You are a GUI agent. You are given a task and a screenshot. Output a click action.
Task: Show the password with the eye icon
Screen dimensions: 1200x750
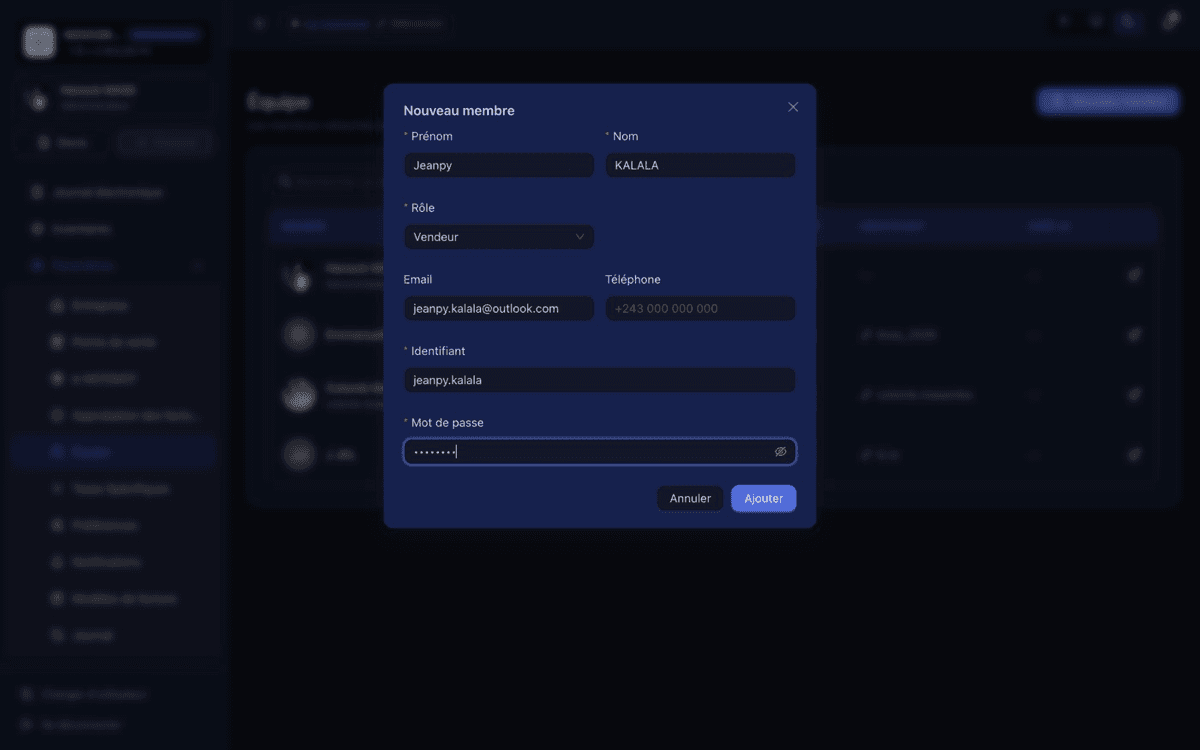[781, 452]
